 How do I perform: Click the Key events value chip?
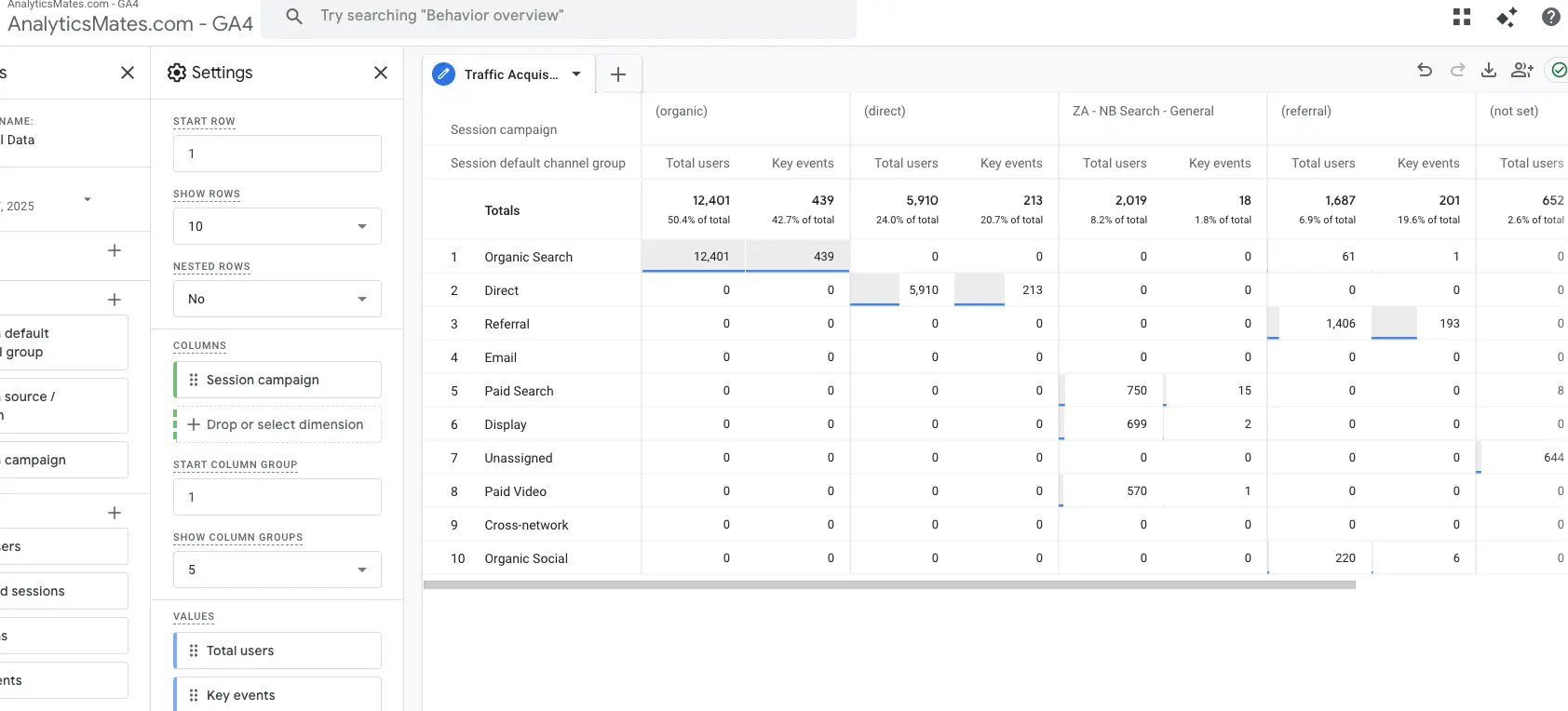277,694
